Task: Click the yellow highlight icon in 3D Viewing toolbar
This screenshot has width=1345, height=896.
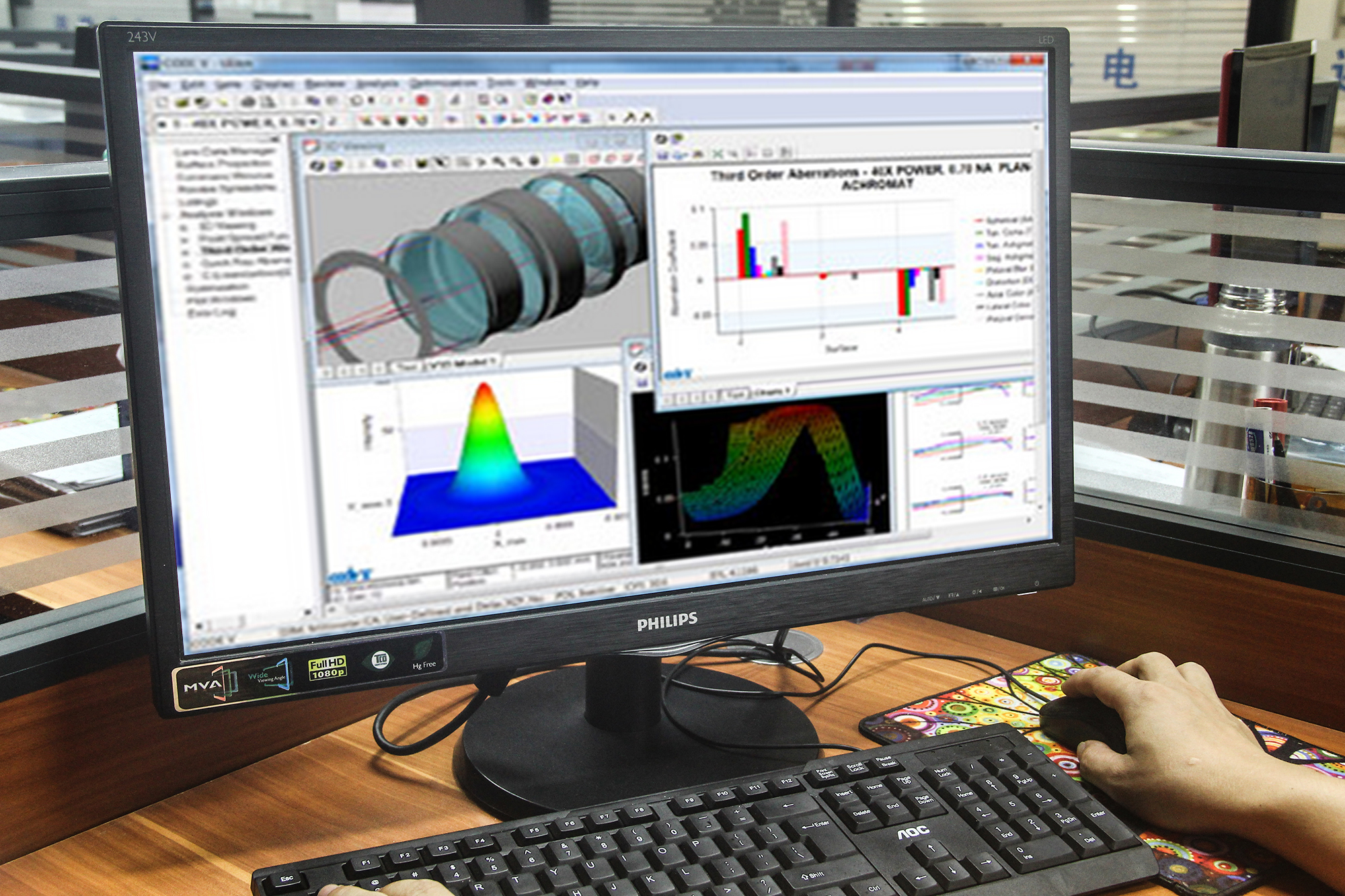Action: point(555,160)
